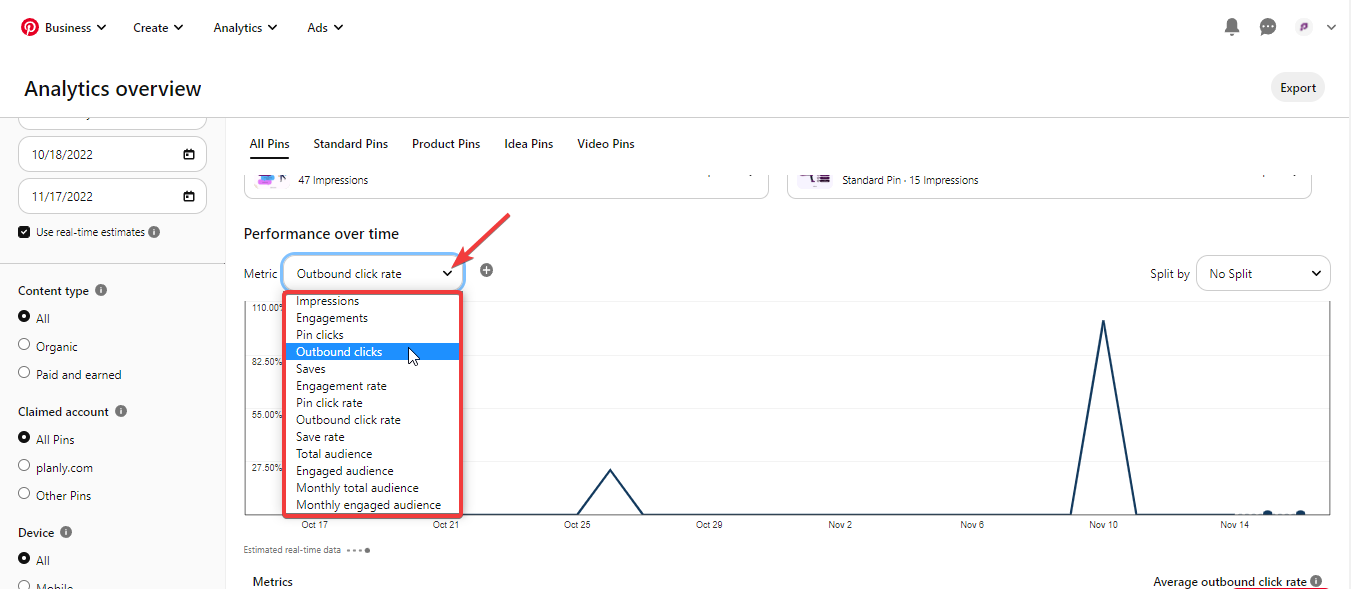Select All under Device
The image size is (1351, 589).
click(x=24, y=559)
